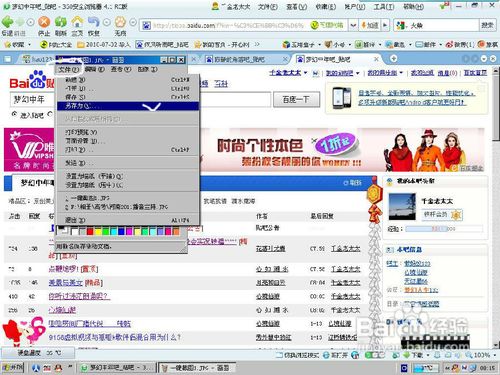Open the Favorites dropdown arrow in bookmarks bar
500x375 pixels.
coord(29,44)
